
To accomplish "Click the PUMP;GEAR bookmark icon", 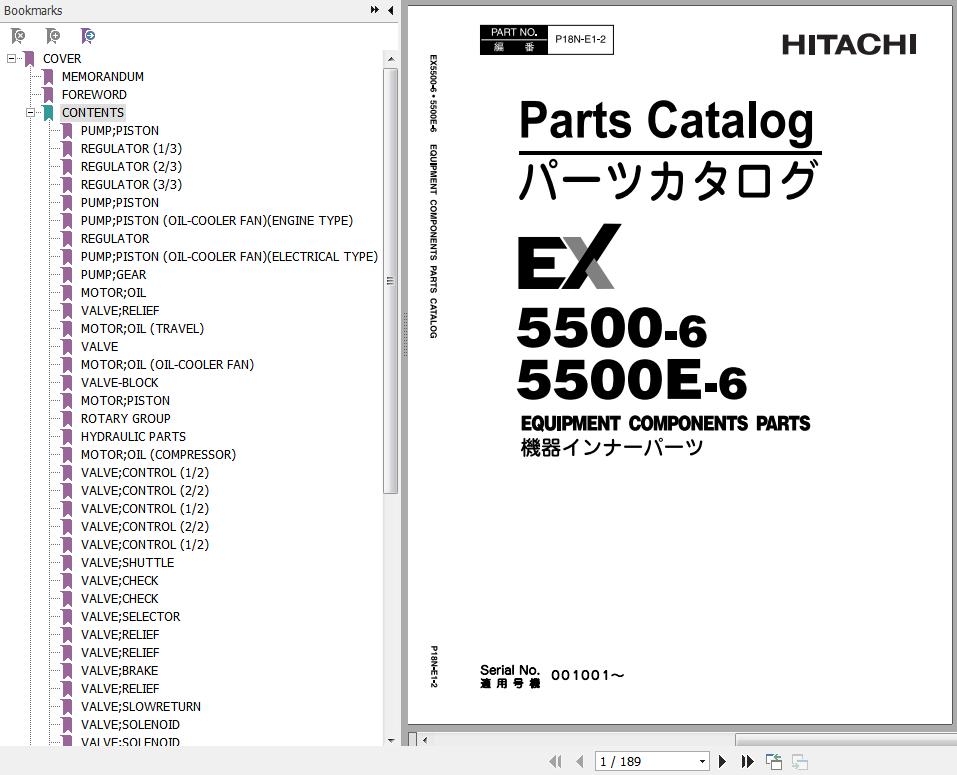I will (x=67, y=275).
